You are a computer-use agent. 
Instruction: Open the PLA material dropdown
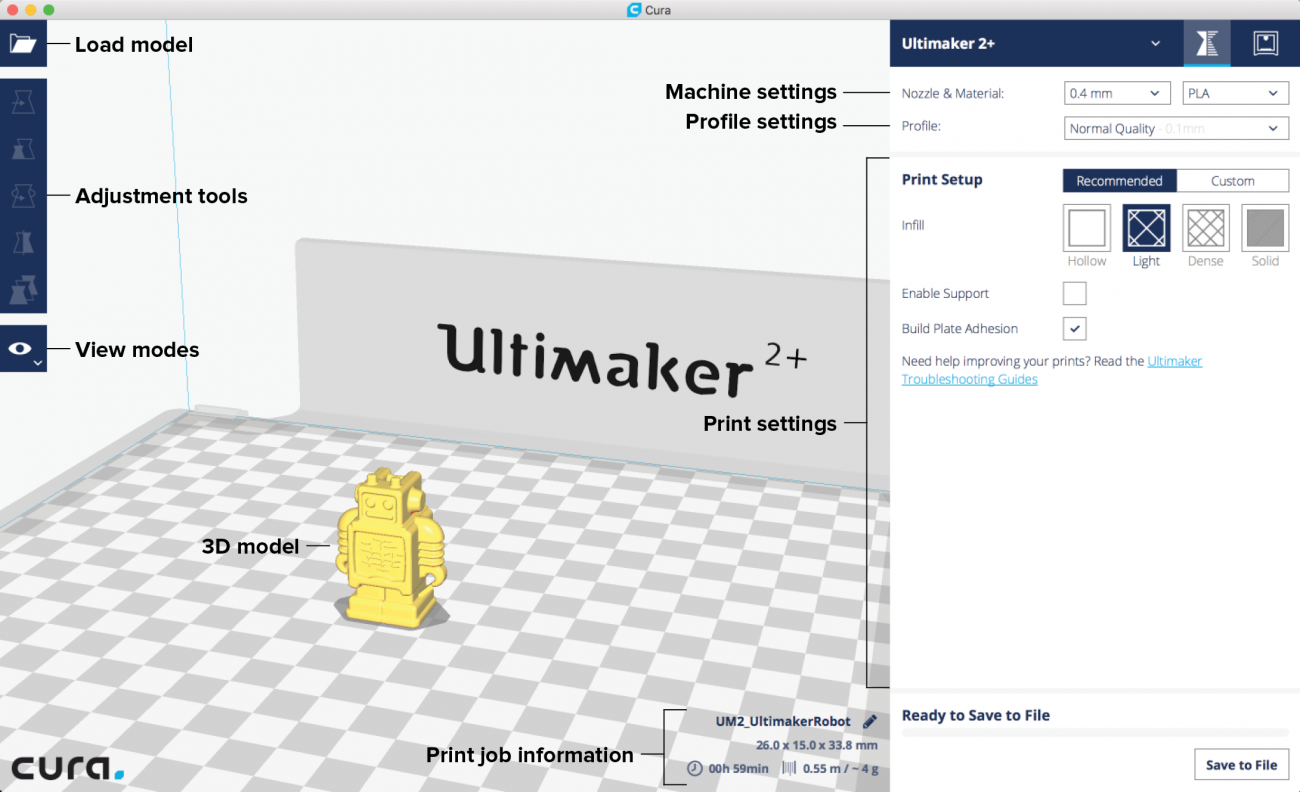click(x=1235, y=93)
